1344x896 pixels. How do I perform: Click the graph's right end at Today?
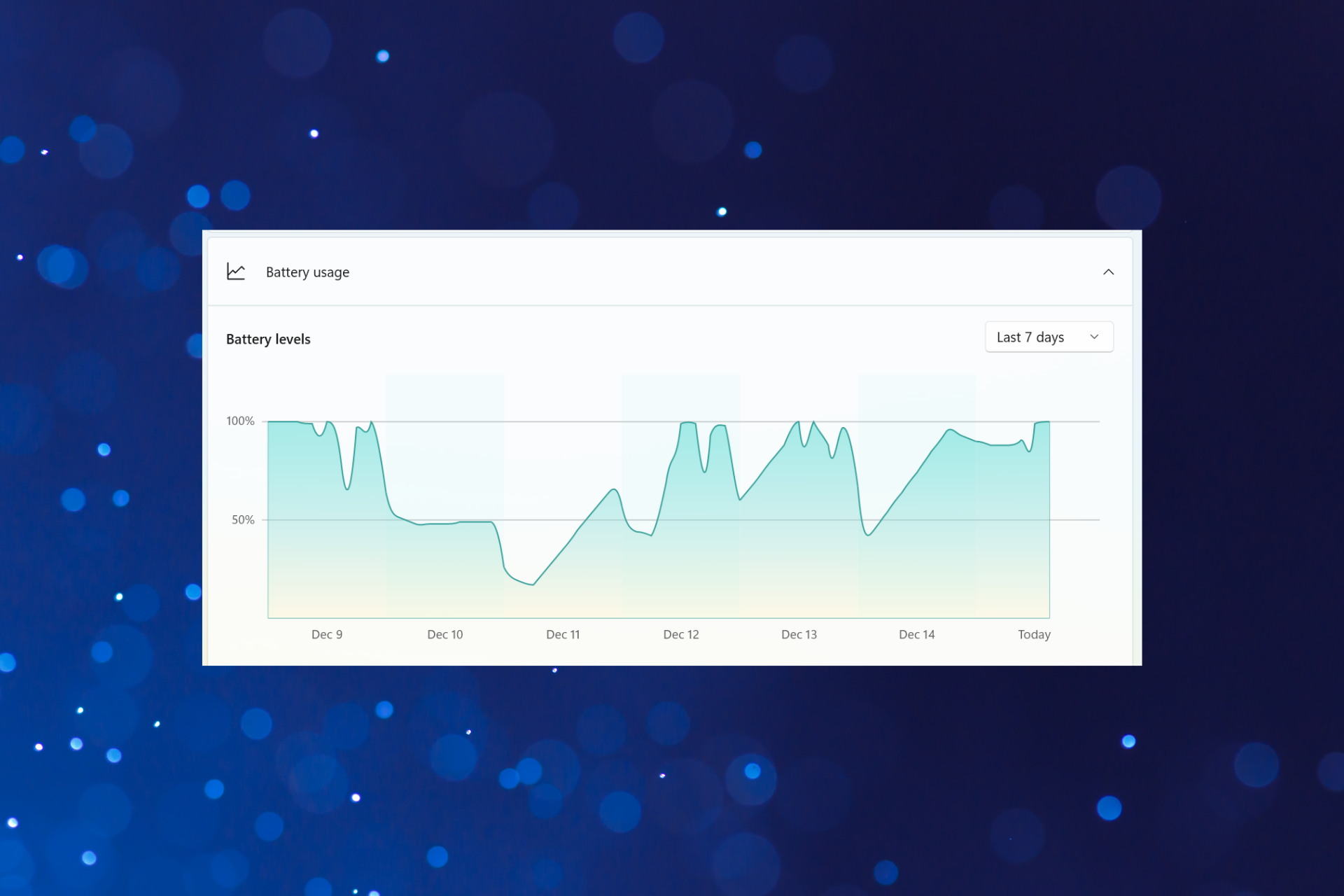(1049, 422)
